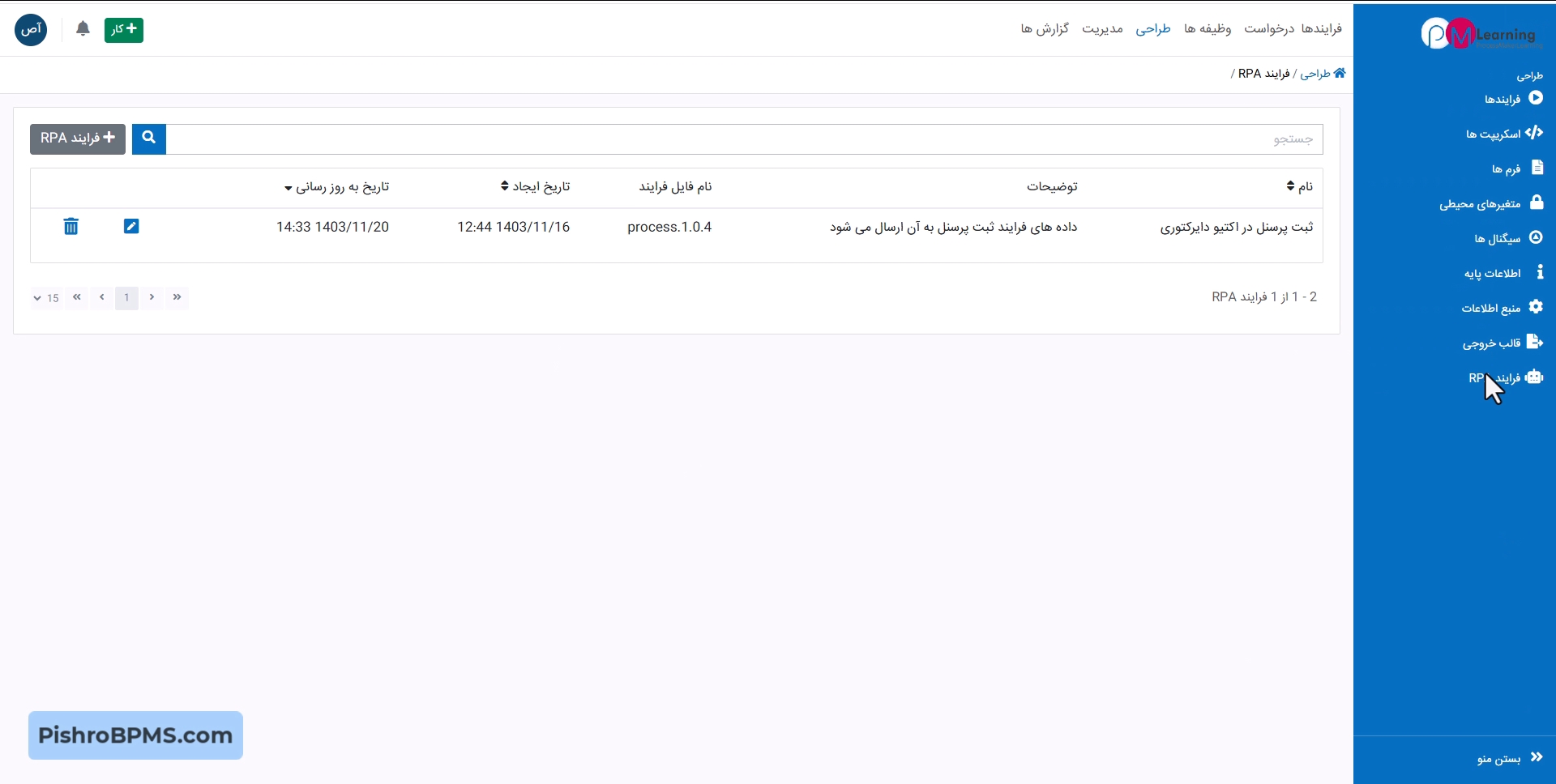Screen dimensions: 1556x784
Task: Open منبع اطلاعات gear item in sidebar
Action: pyautogui.click(x=1501, y=308)
